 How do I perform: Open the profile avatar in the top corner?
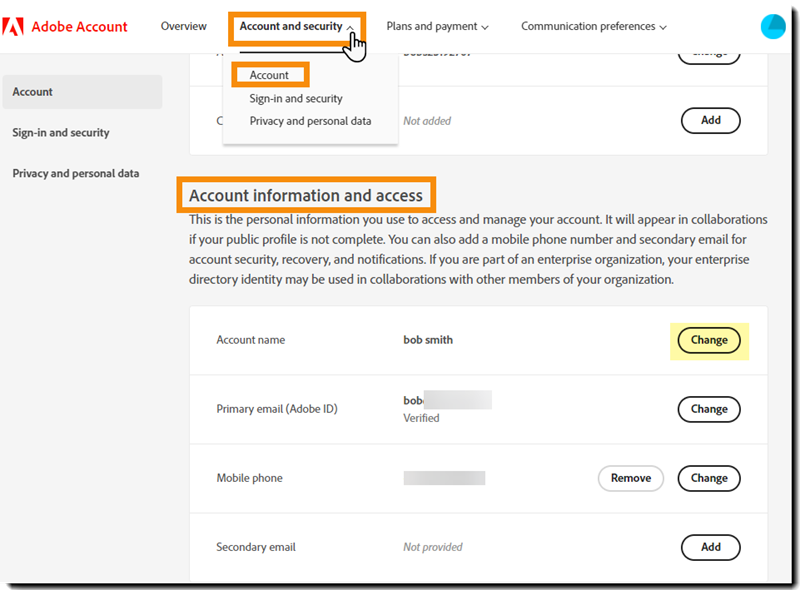(773, 26)
